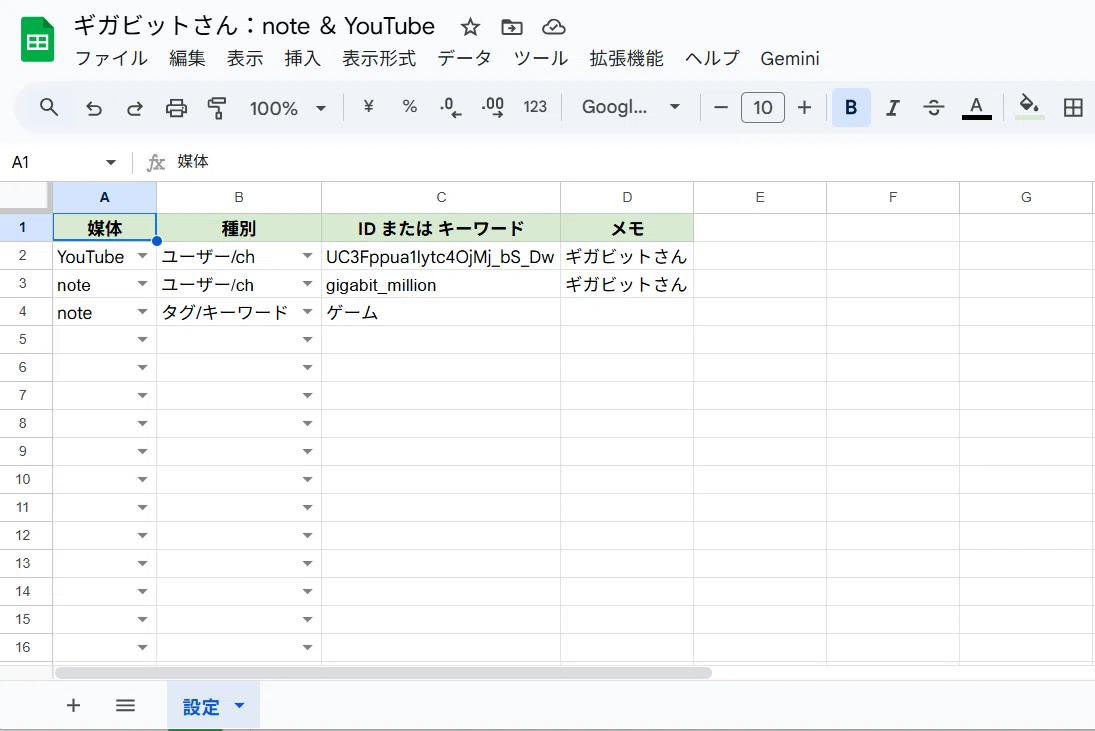
Task: Rename the document title ギガビットさん:note & YouTube
Action: 254,27
